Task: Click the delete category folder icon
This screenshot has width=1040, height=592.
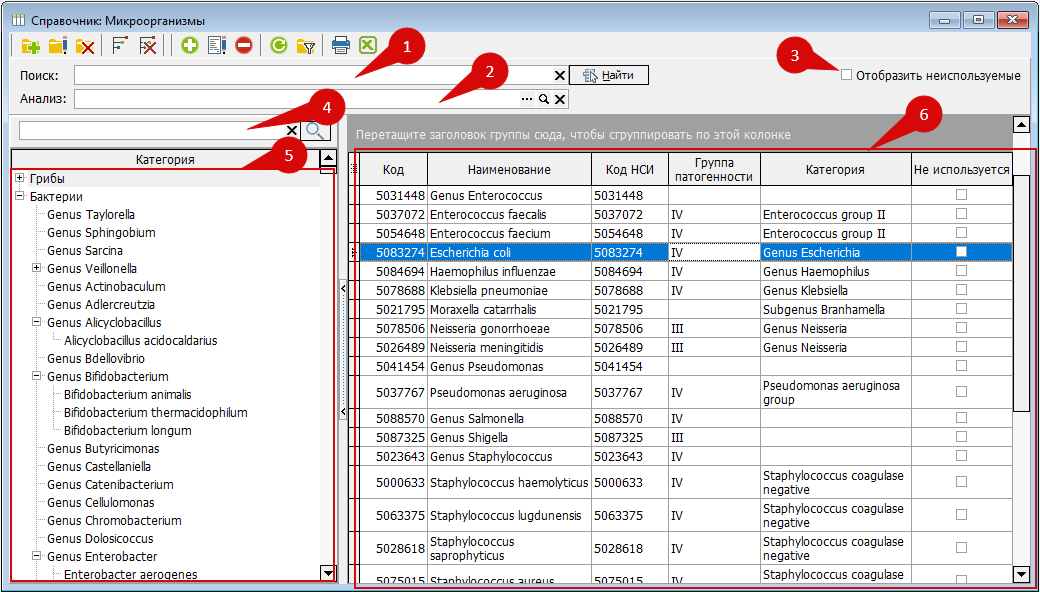Action: (86, 46)
